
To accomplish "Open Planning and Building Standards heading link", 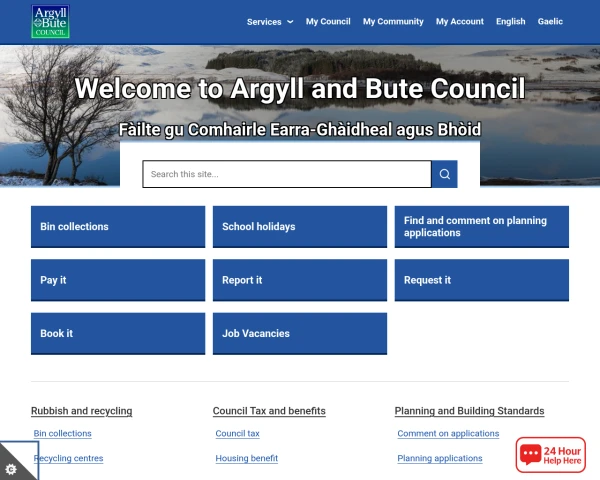I will click(x=469, y=411).
